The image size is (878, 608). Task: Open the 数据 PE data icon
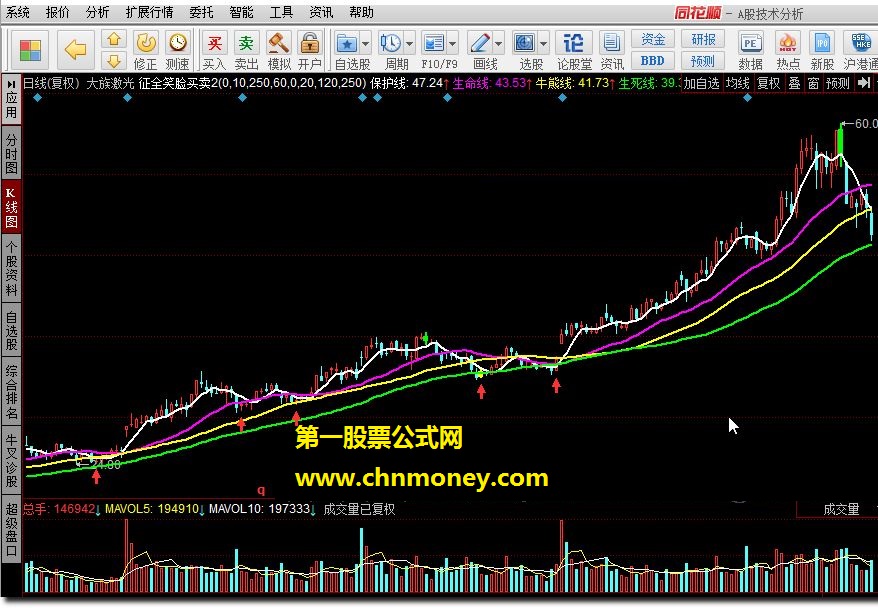click(x=750, y=50)
